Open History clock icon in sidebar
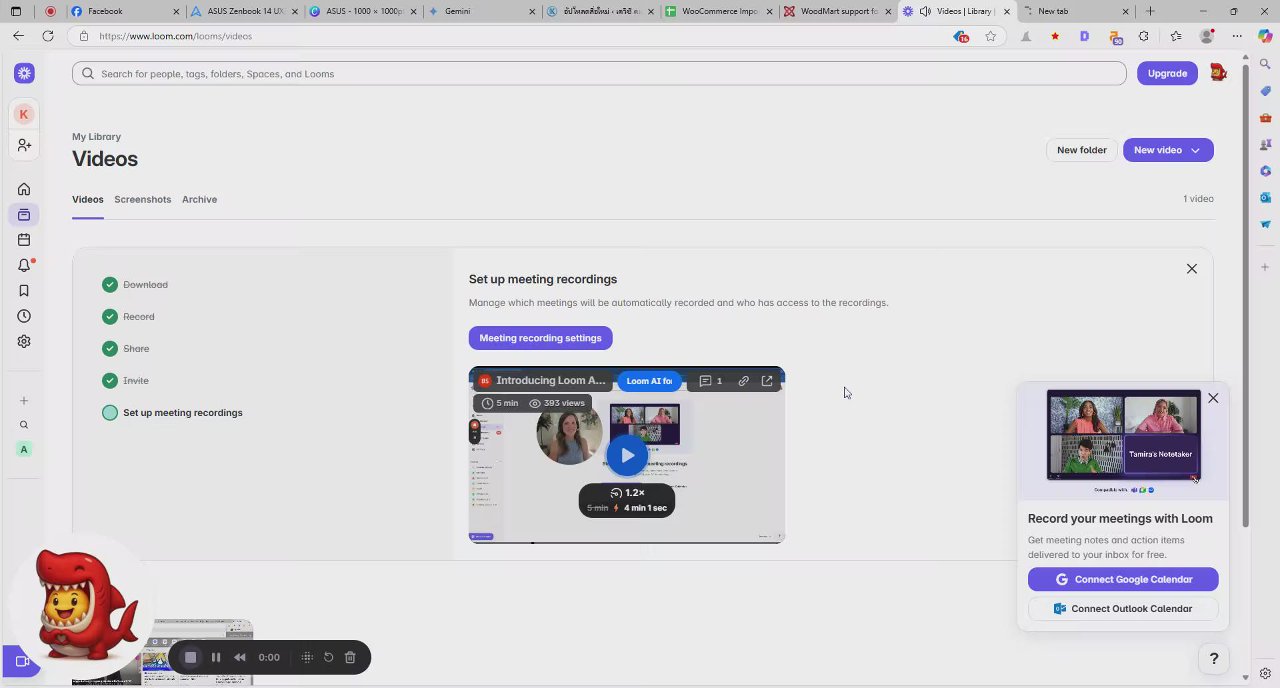 tap(24, 316)
